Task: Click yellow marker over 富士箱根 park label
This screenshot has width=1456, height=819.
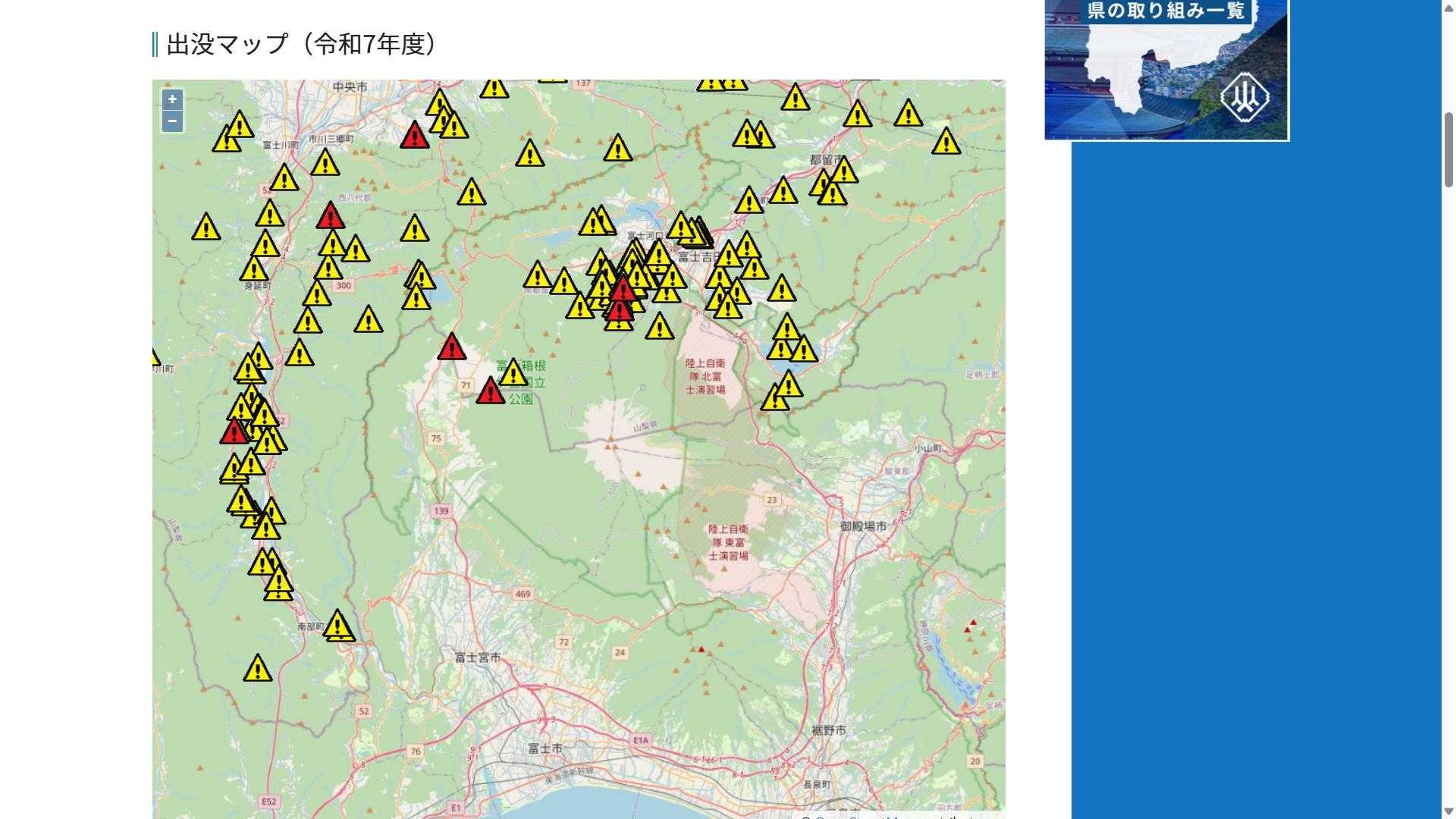Action: click(x=513, y=374)
